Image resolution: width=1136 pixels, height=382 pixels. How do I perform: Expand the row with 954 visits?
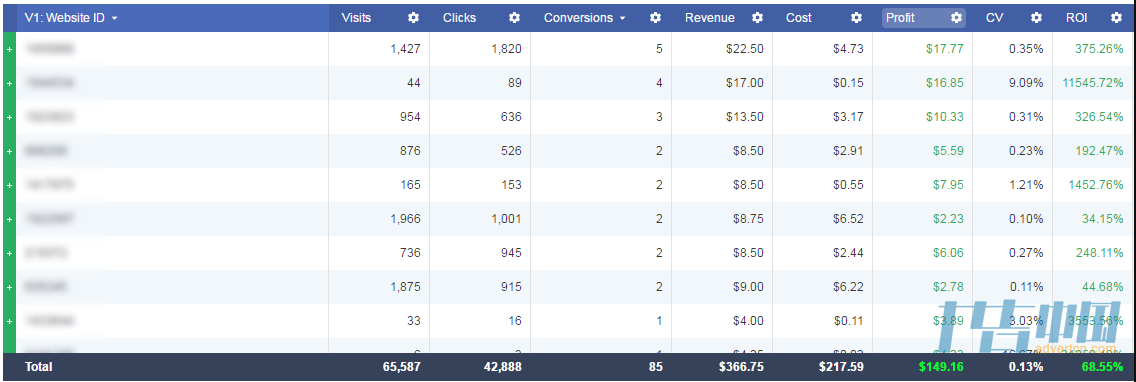9,117
